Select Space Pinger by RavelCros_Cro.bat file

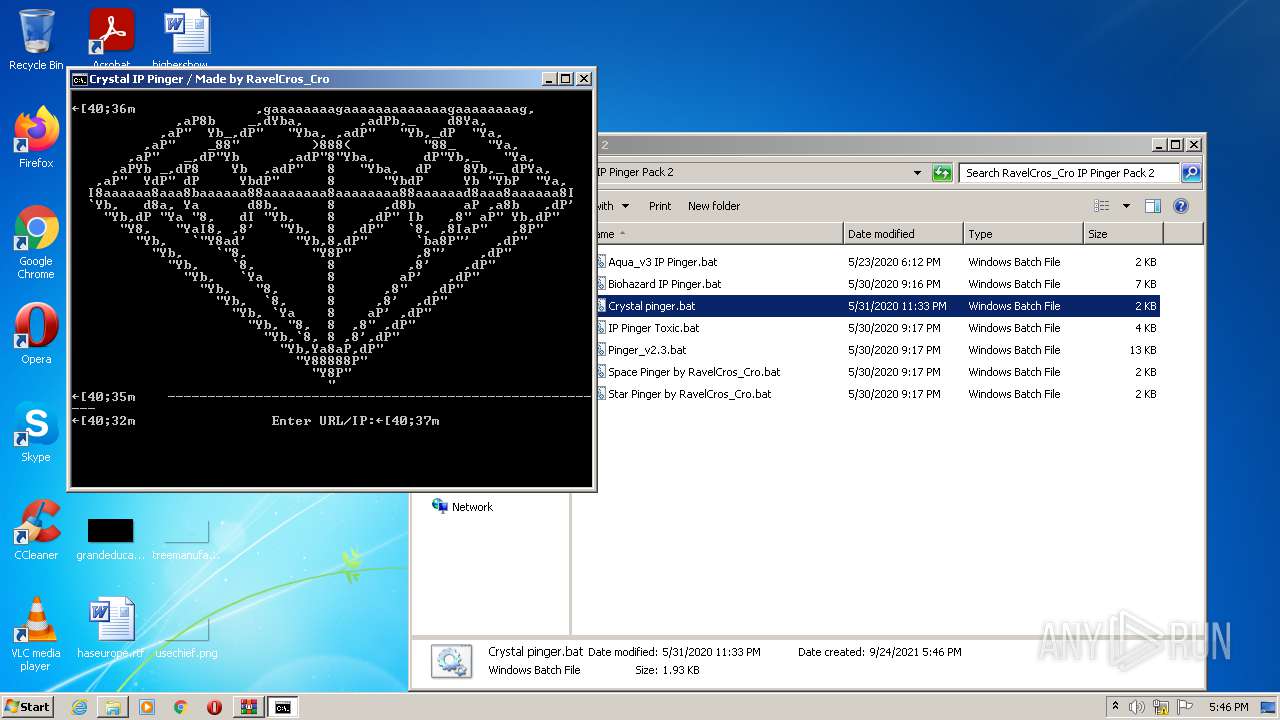(694, 372)
